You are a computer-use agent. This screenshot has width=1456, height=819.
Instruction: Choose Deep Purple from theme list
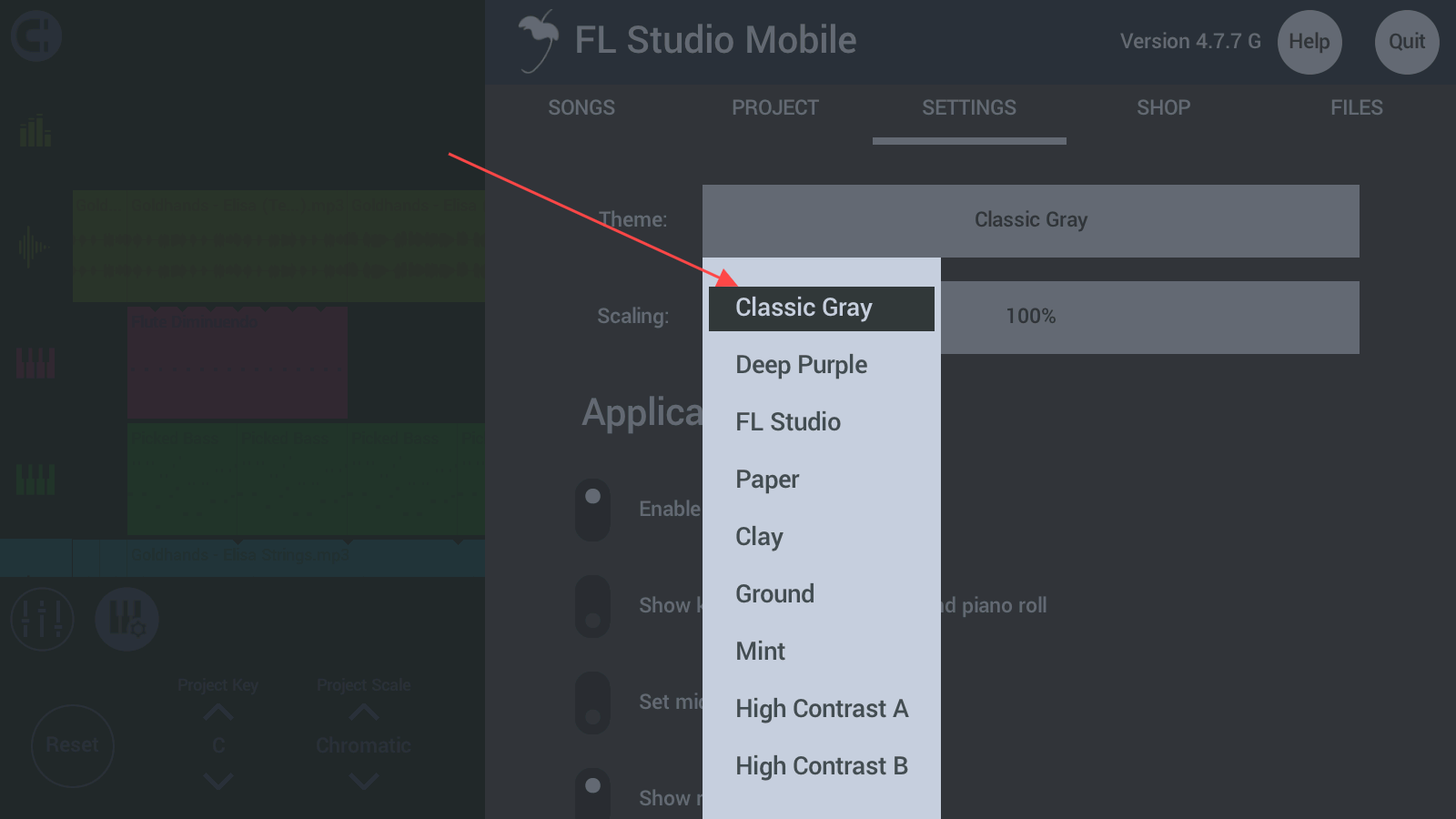[x=802, y=365]
